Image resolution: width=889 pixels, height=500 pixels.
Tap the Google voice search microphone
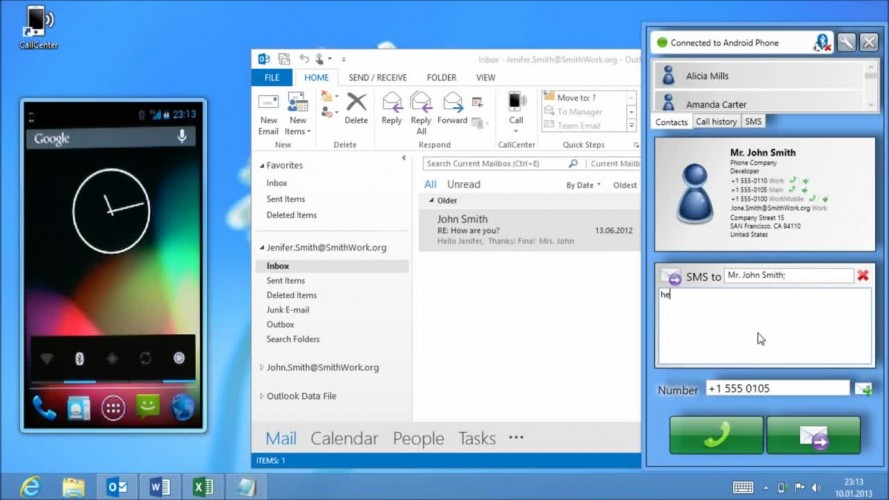tap(182, 136)
